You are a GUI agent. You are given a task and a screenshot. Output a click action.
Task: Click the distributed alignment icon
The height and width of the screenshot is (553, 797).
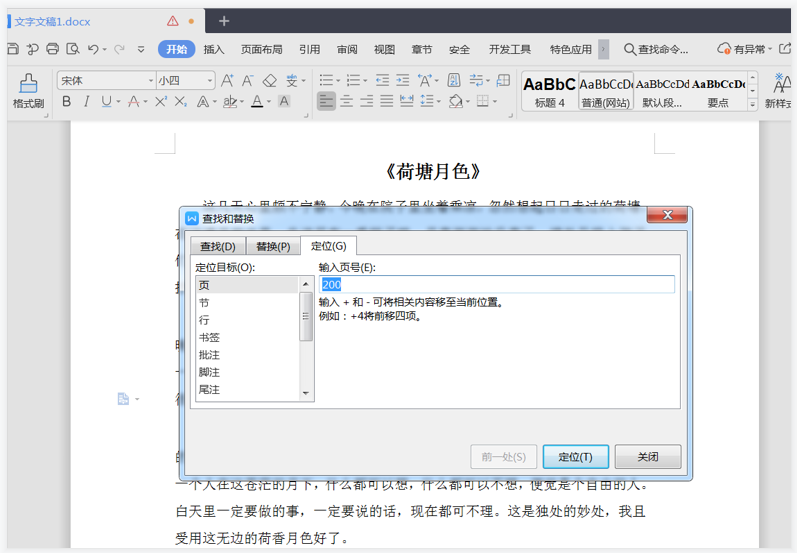[407, 101]
